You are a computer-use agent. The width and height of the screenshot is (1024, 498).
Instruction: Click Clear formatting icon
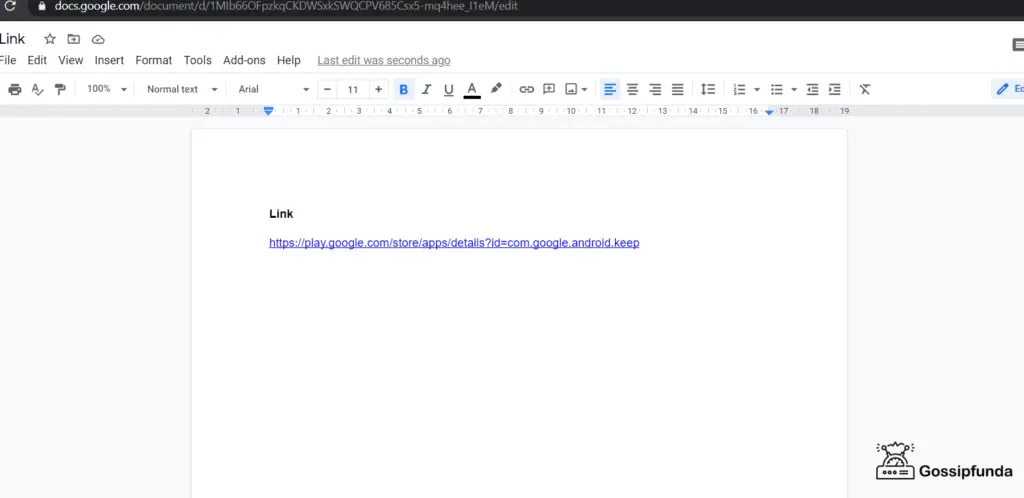(x=865, y=89)
